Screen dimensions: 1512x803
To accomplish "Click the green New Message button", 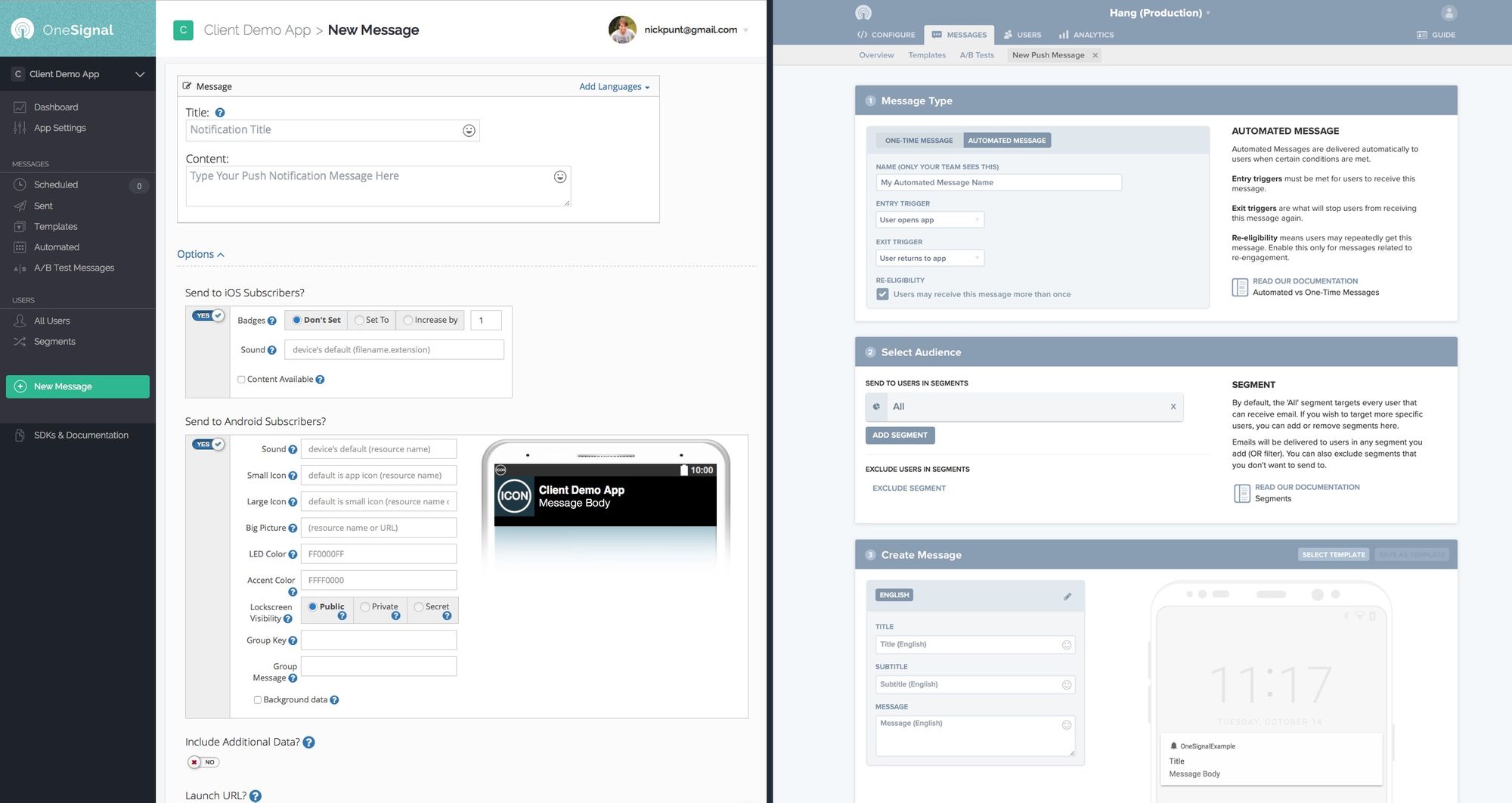I will (78, 386).
